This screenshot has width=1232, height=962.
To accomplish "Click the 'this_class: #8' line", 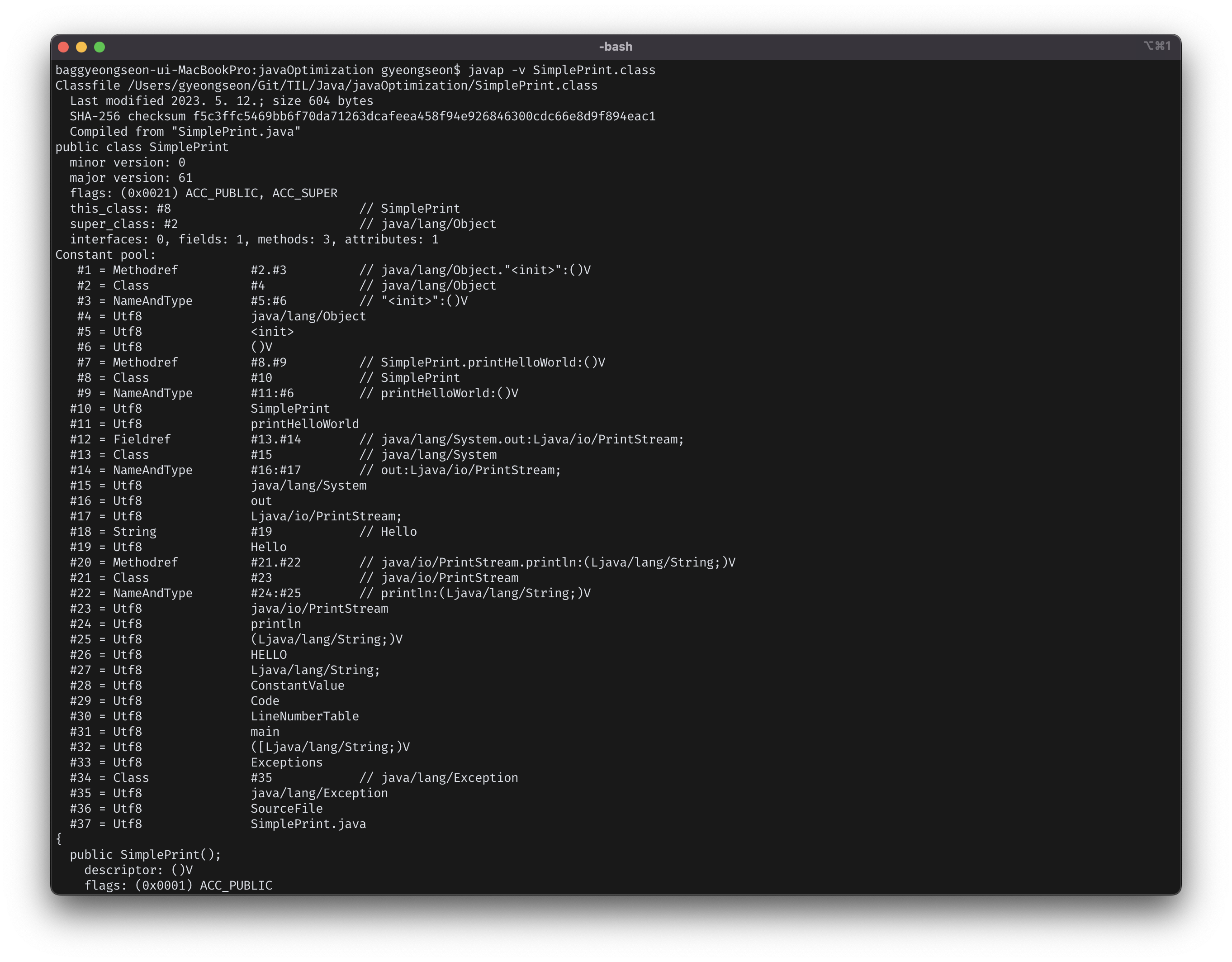I will (265, 208).
